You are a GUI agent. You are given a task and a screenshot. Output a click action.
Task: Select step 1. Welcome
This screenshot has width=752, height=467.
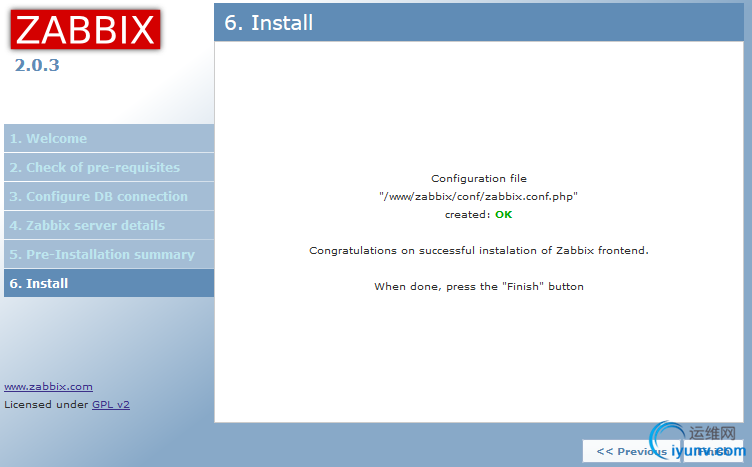tap(109, 139)
